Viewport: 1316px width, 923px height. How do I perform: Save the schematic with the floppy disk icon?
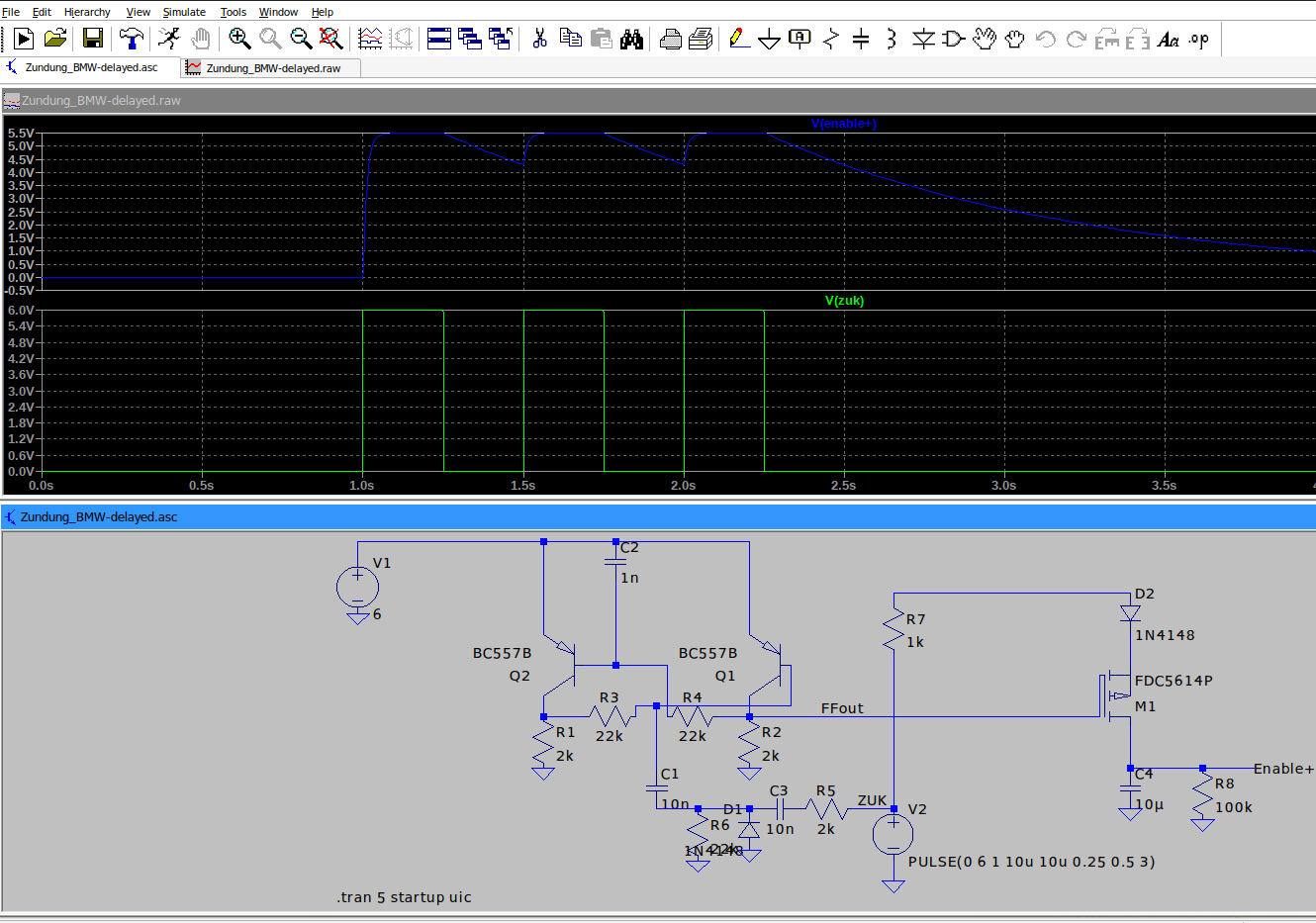(93, 39)
